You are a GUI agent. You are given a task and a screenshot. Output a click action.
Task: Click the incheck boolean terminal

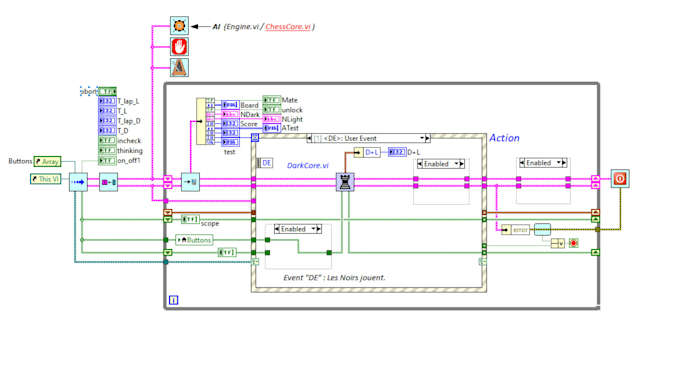tap(107, 140)
